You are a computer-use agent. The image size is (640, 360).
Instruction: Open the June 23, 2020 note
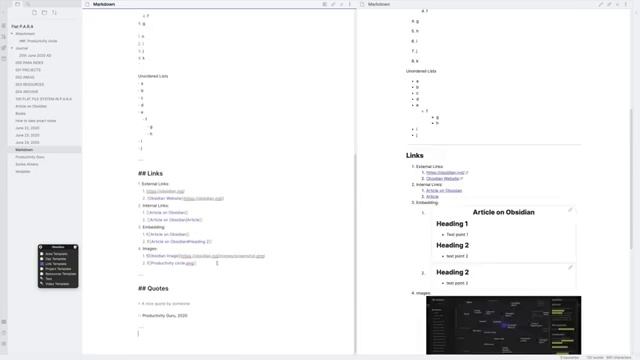27,135
